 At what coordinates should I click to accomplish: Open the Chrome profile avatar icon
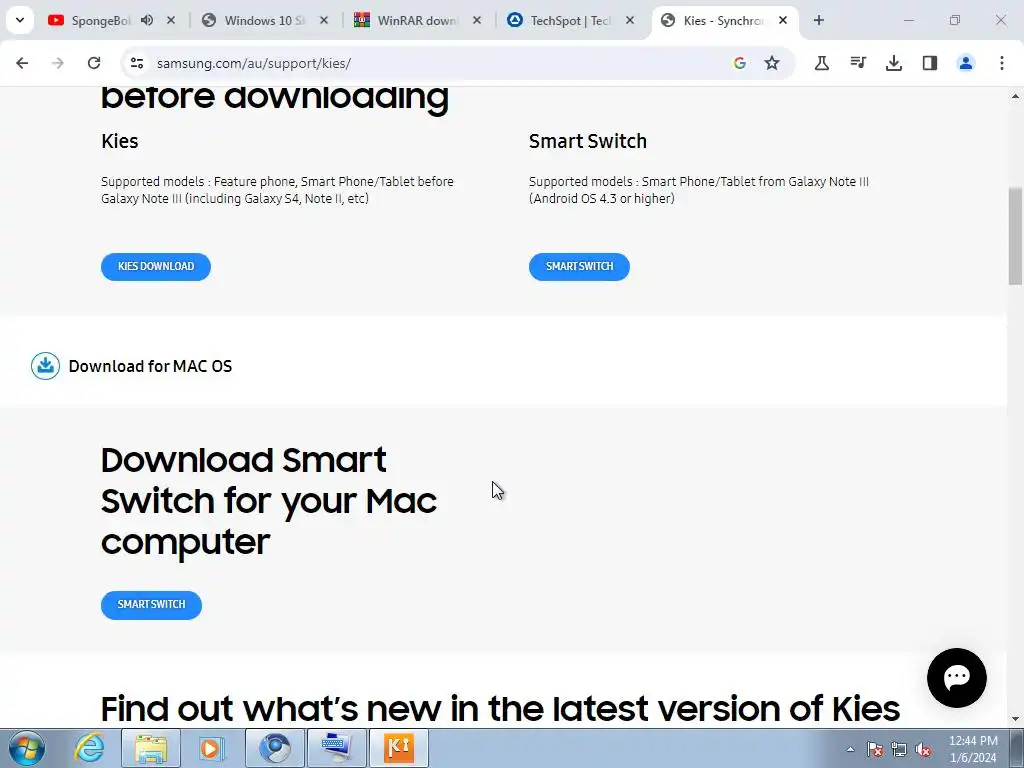click(x=965, y=63)
